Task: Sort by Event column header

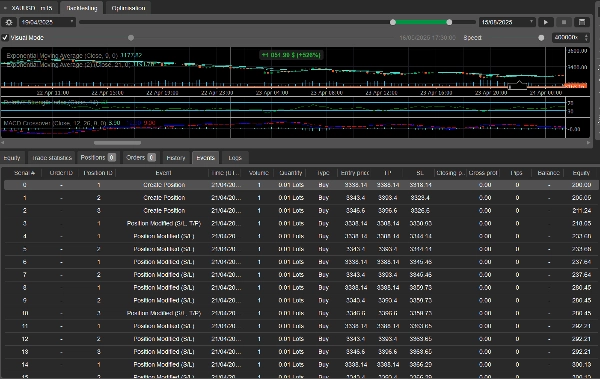Action: tap(163, 173)
